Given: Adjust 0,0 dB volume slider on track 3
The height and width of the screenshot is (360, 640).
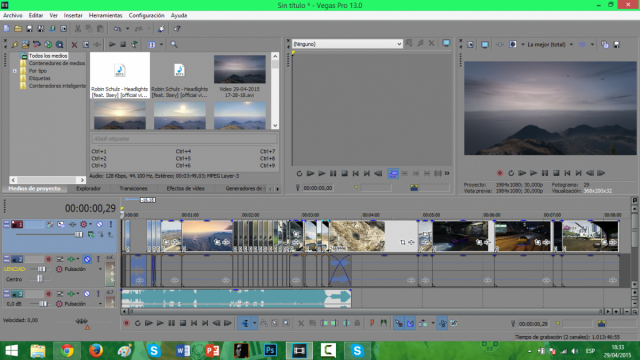Looking at the screenshot, I should pyautogui.click(x=42, y=304).
